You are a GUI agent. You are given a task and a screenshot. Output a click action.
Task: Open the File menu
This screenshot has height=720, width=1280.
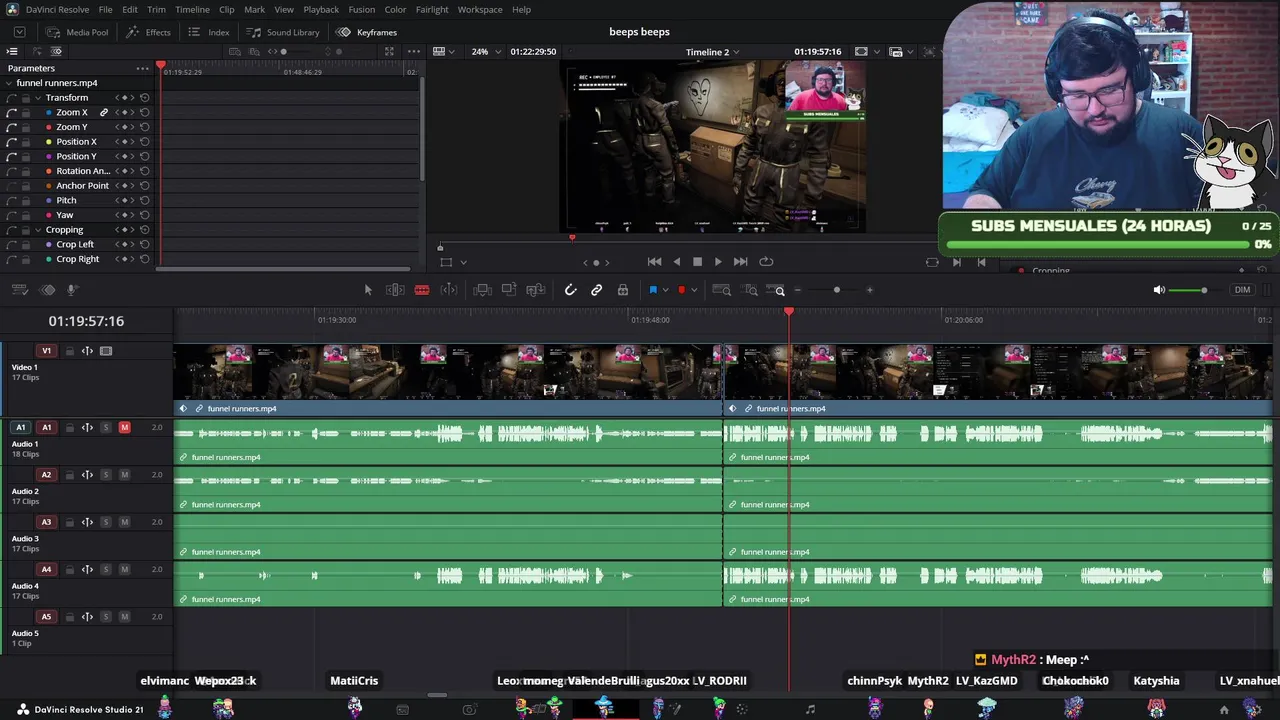pos(105,9)
